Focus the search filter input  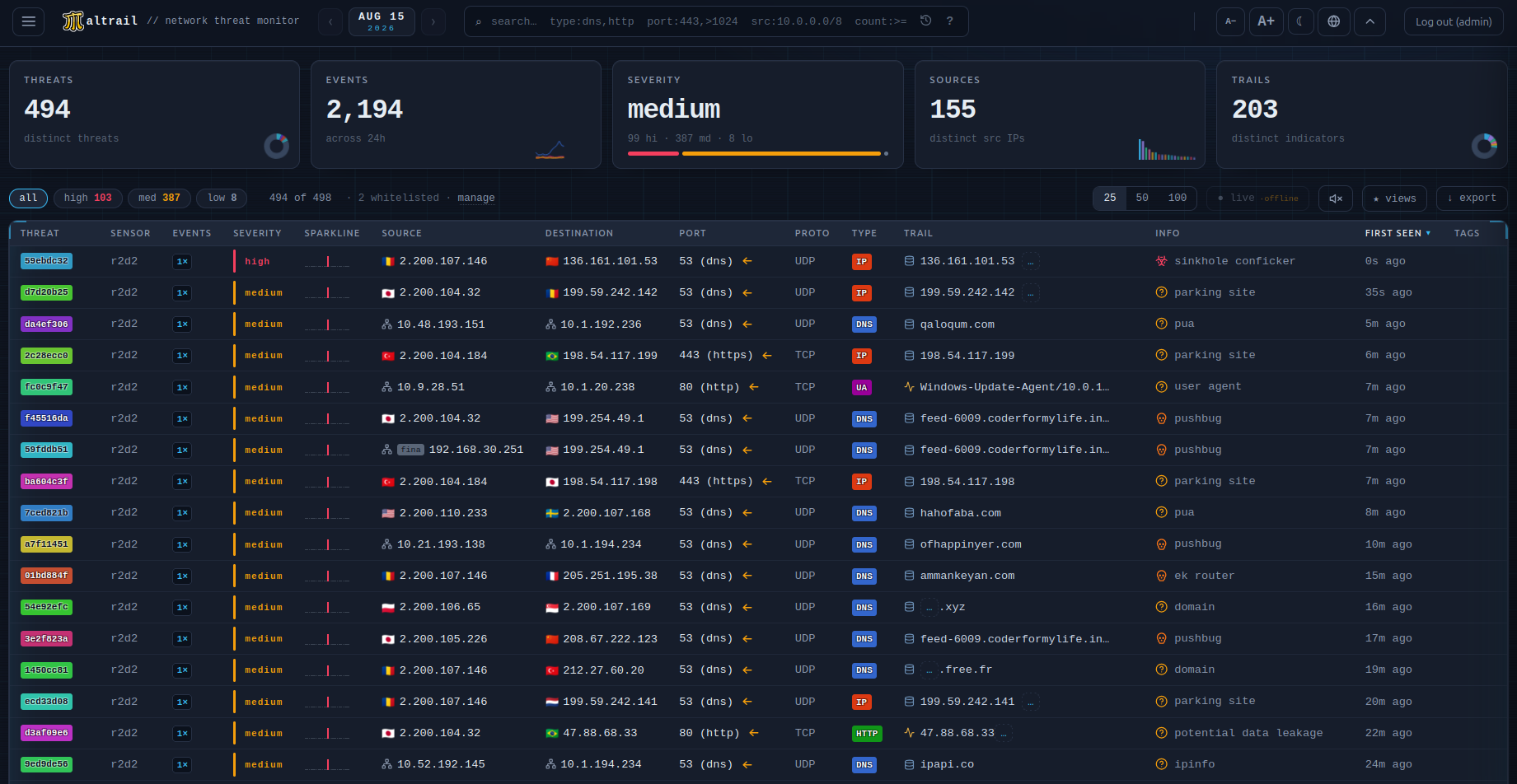tap(699, 21)
